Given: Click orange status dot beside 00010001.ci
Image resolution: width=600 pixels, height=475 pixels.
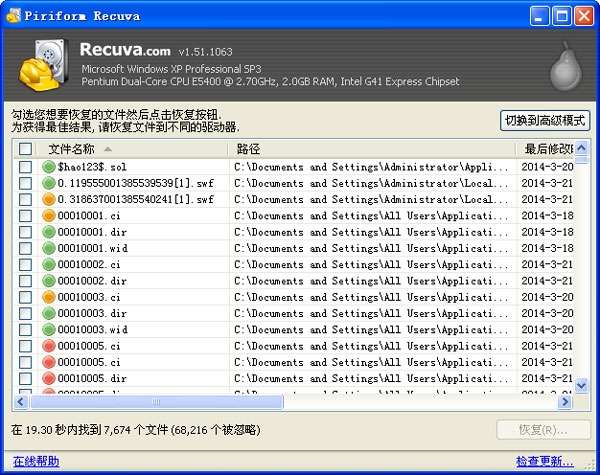Looking at the screenshot, I should pos(49,215).
